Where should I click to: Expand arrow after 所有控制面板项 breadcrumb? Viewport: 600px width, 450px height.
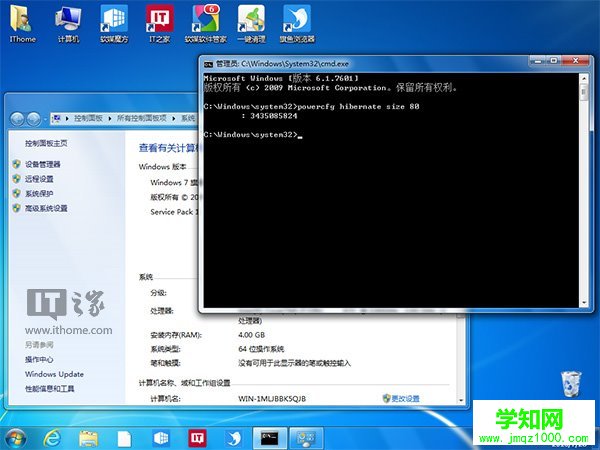pos(174,119)
